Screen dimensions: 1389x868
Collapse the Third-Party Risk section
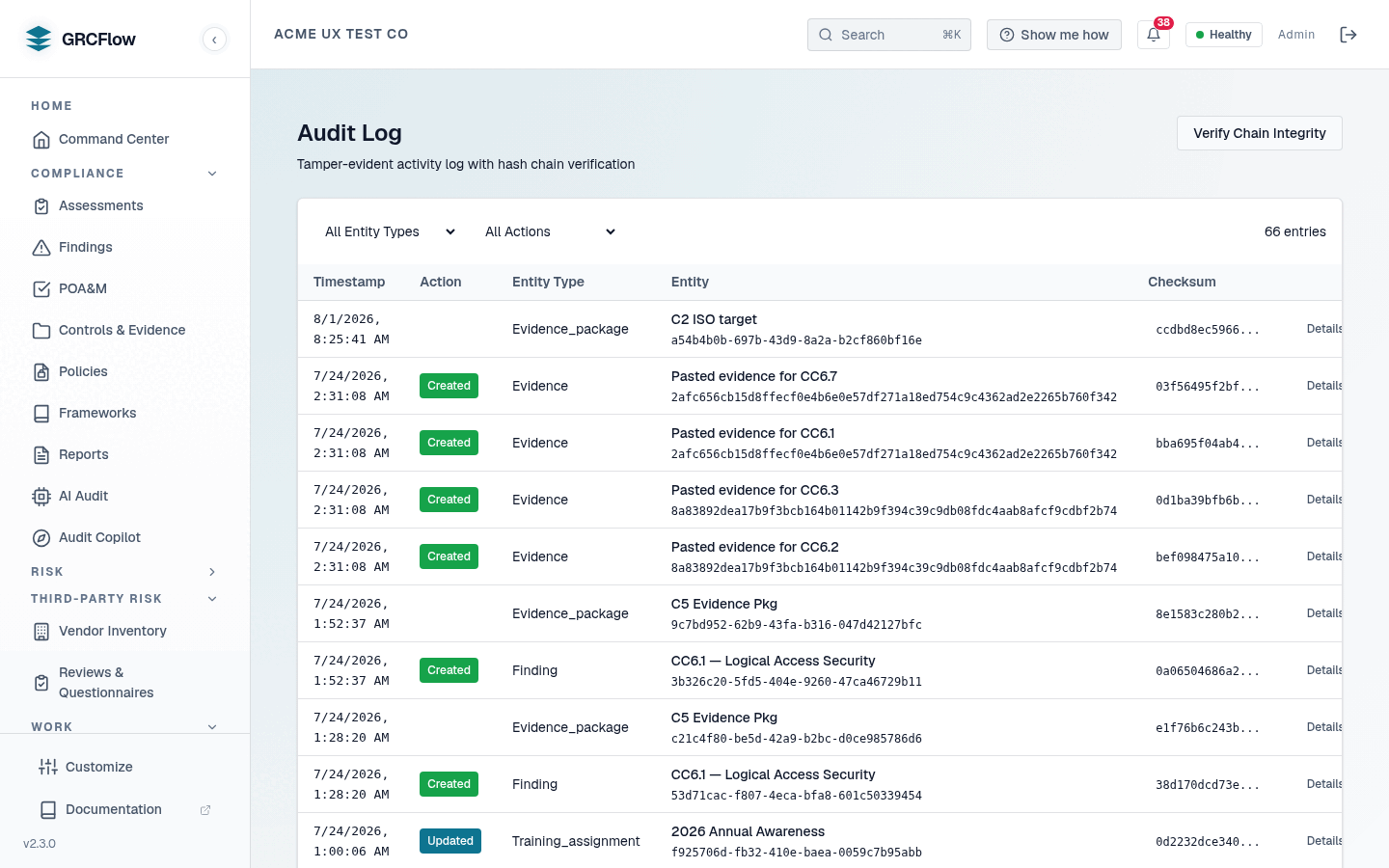(212, 599)
